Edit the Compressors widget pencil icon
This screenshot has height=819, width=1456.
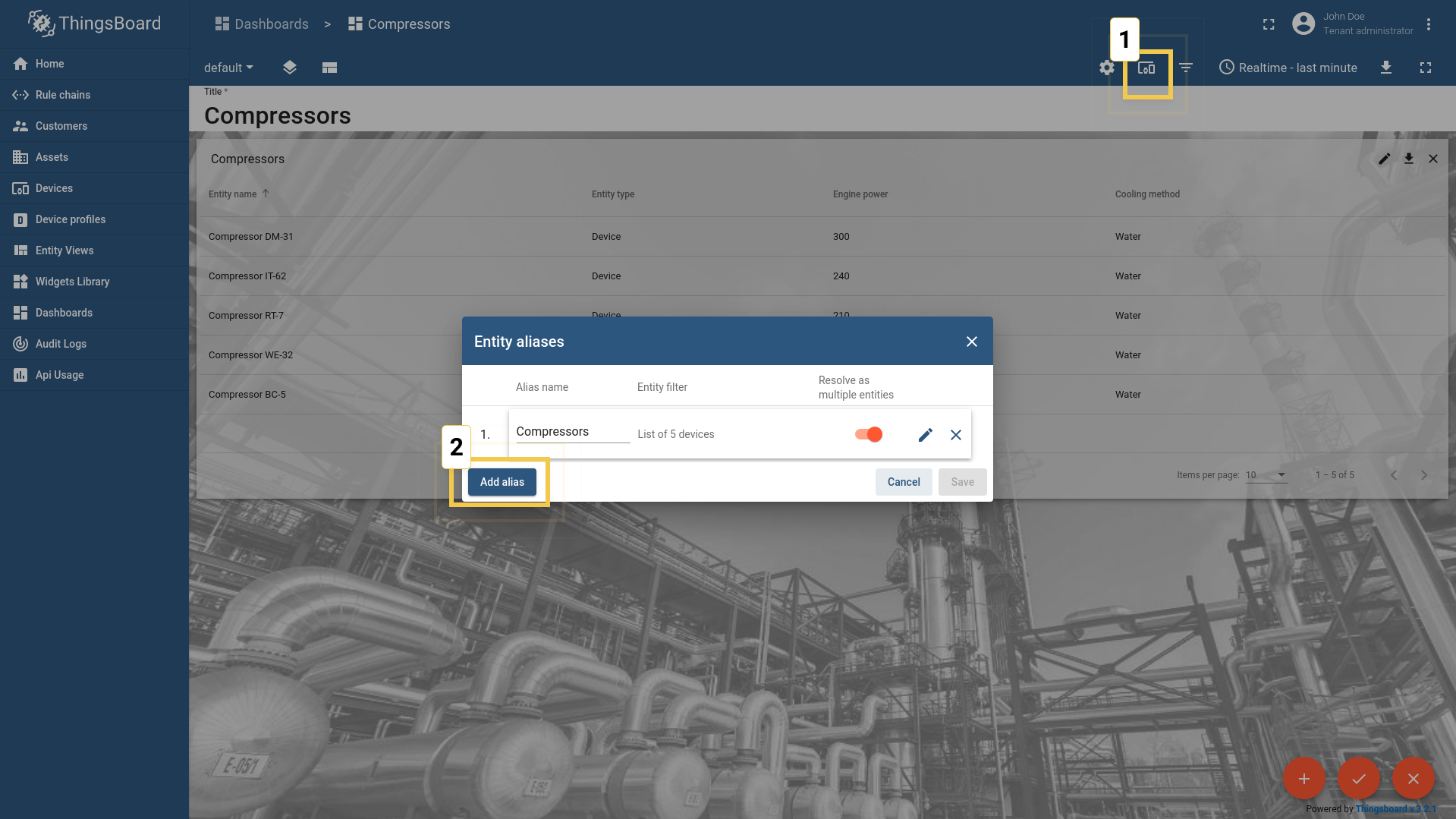coord(1385,159)
